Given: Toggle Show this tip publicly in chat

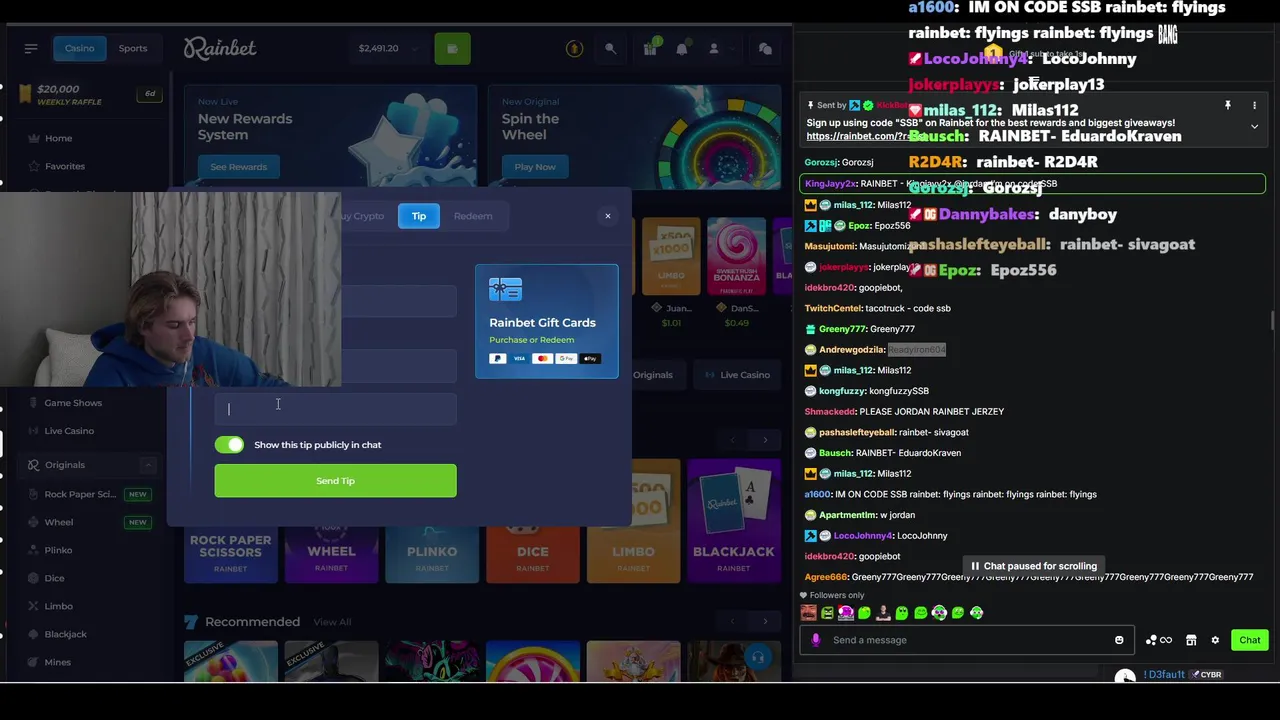Looking at the screenshot, I should pyautogui.click(x=229, y=445).
